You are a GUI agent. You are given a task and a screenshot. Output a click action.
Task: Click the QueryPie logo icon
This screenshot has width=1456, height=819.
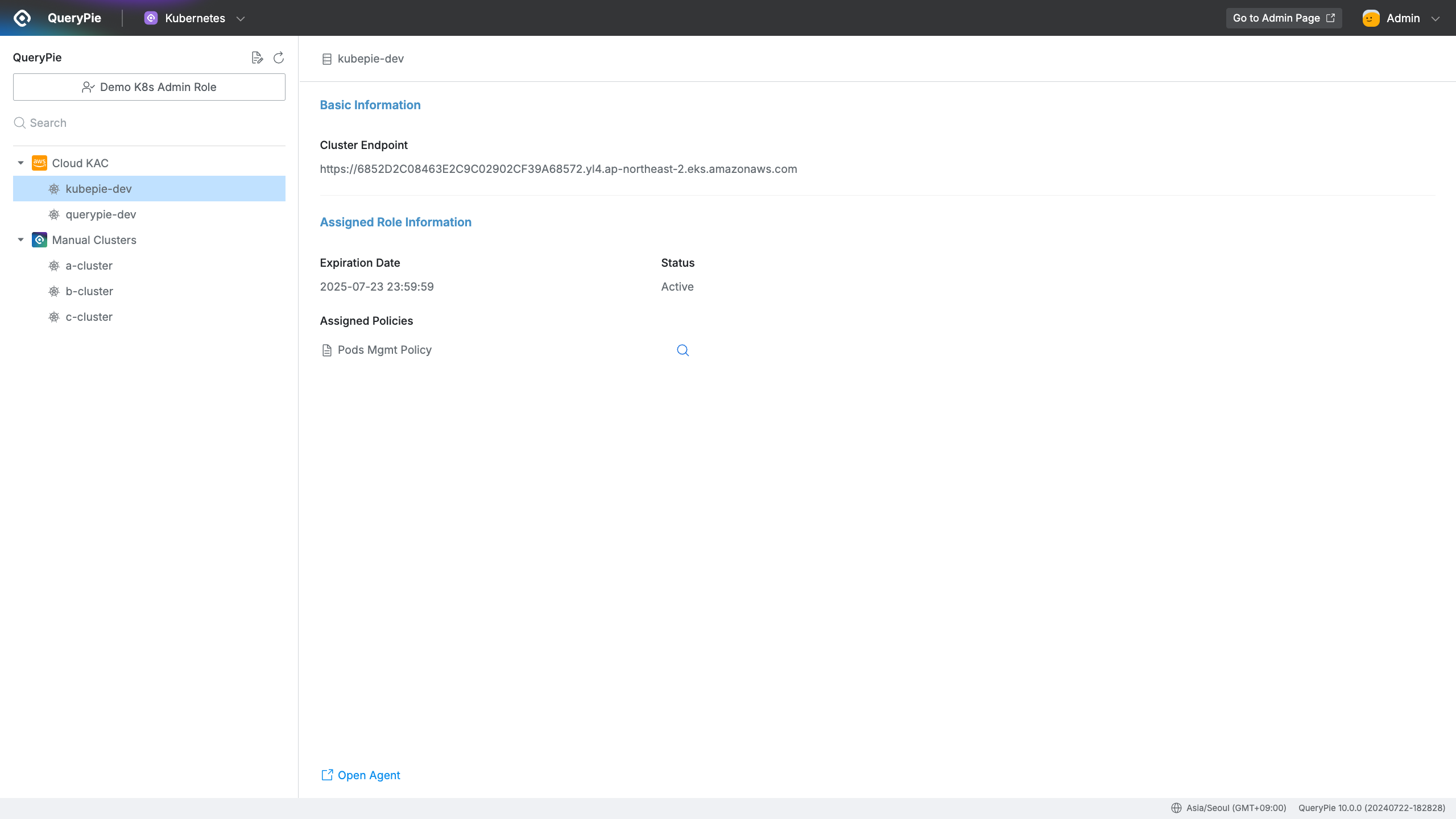click(x=22, y=18)
